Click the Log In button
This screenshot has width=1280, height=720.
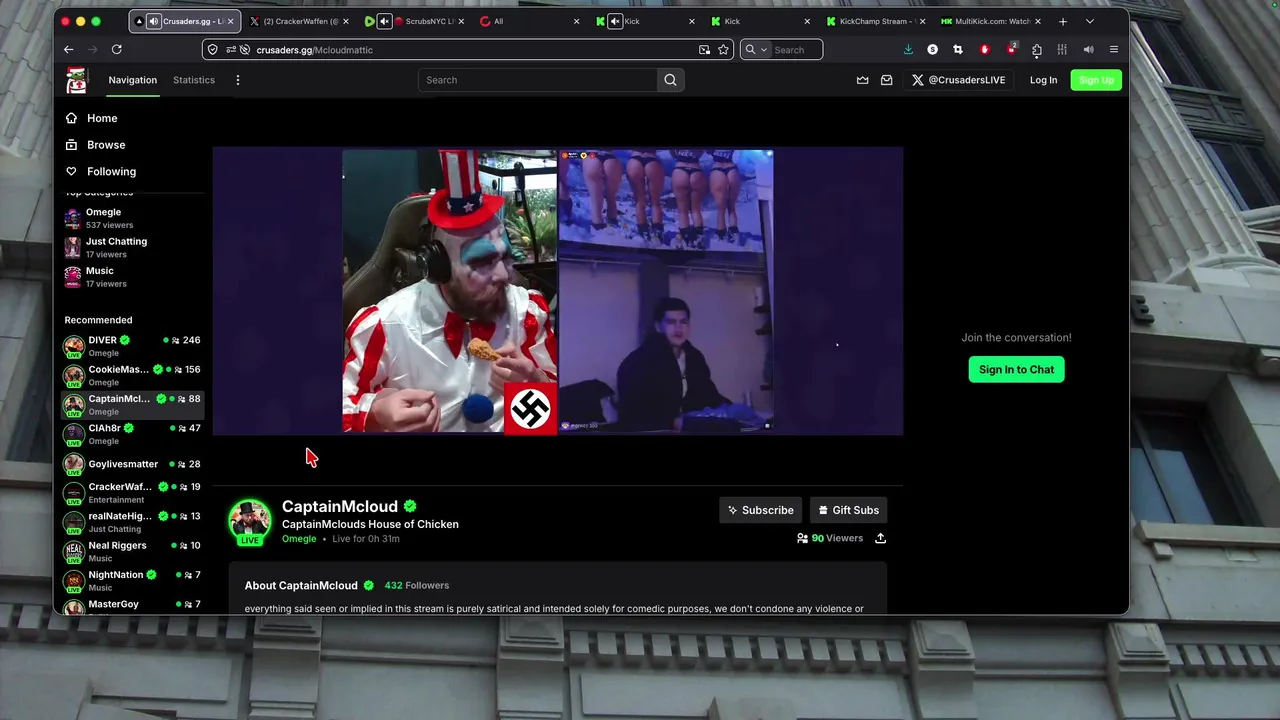1043,80
